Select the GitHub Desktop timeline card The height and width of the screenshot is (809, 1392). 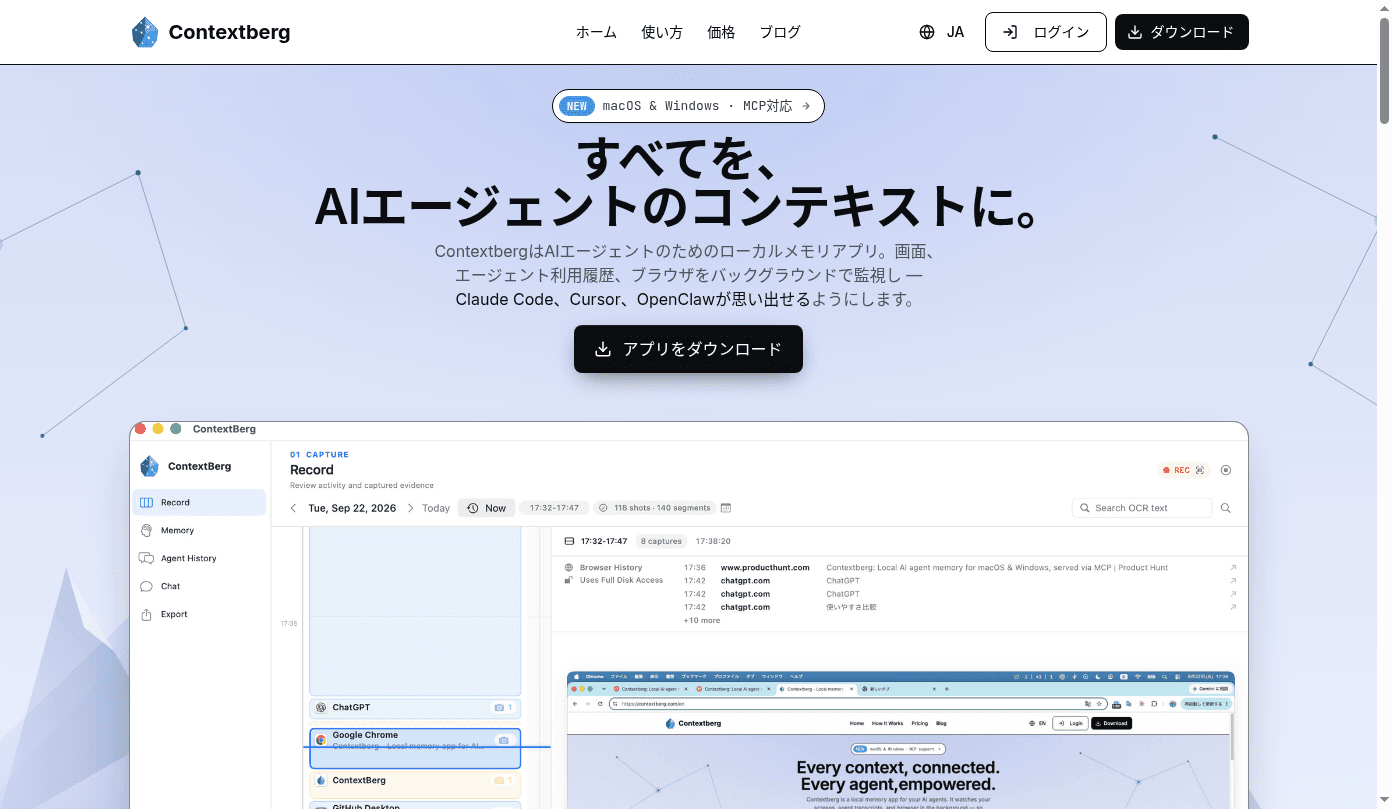(415, 805)
